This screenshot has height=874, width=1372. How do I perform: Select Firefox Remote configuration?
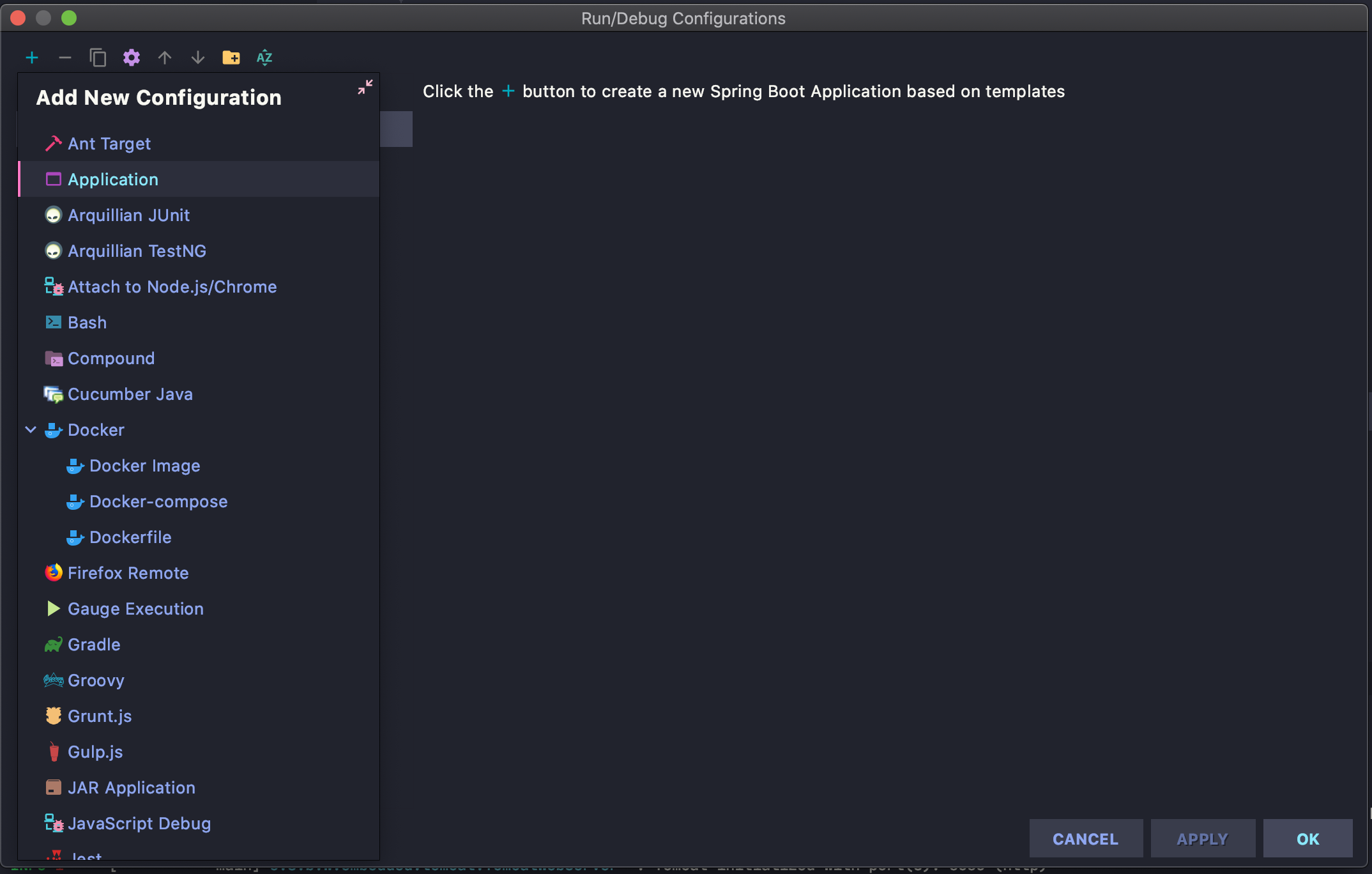128,573
